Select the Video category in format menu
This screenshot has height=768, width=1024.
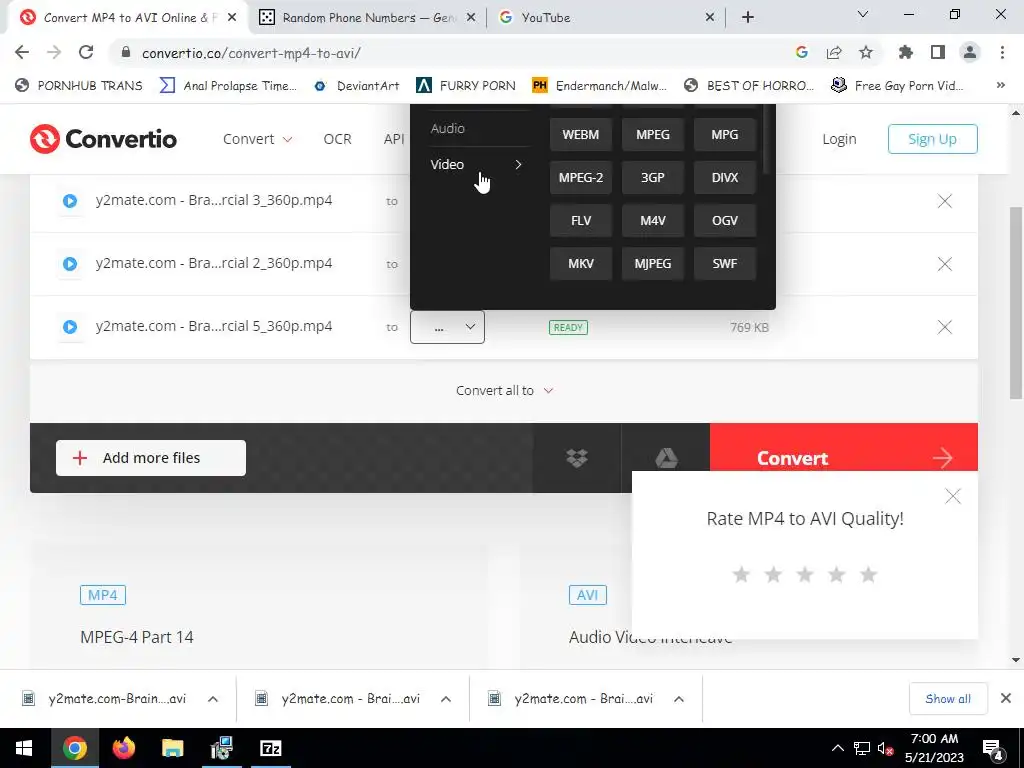(x=479, y=165)
